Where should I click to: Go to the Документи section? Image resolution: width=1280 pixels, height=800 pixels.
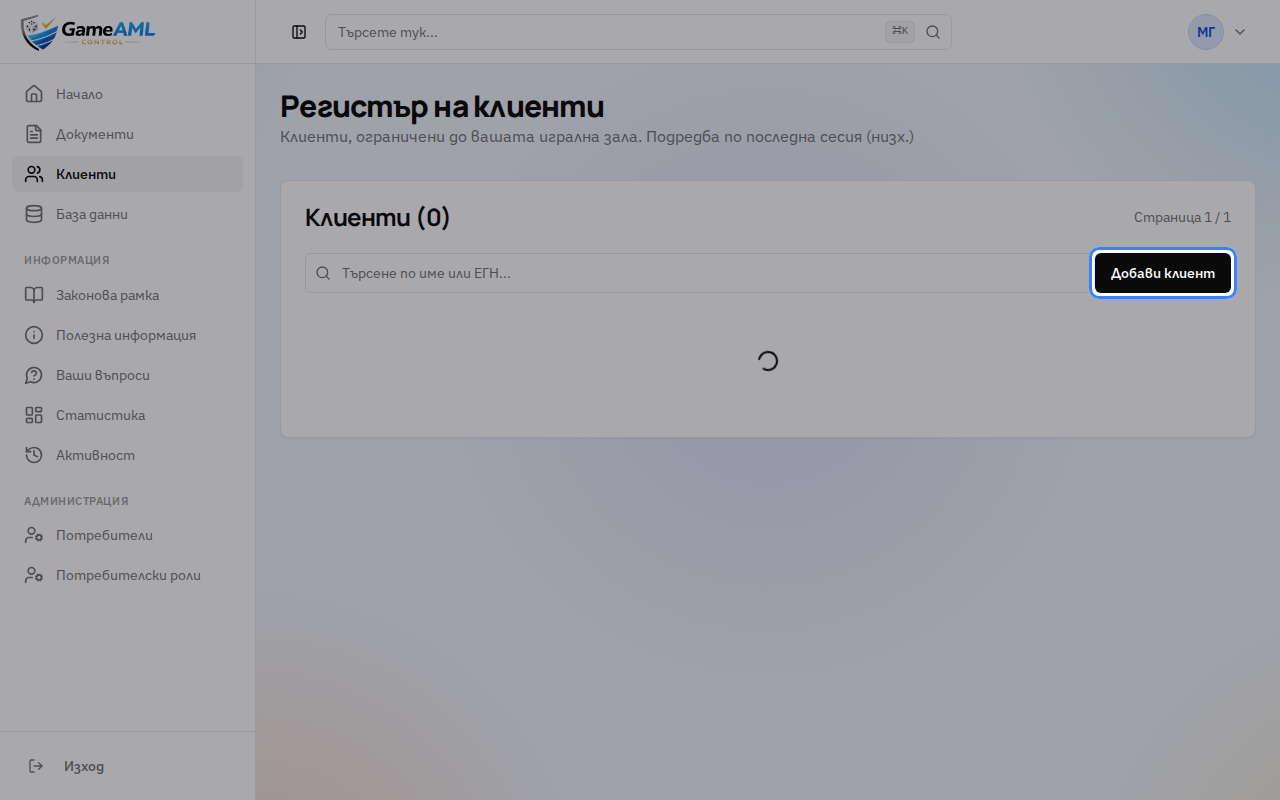click(x=127, y=134)
